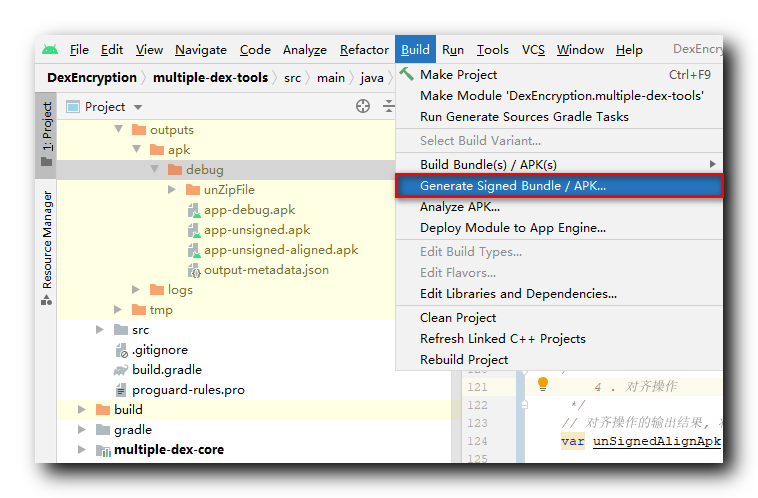Open the Run menu
This screenshot has width=758, height=498.
(453, 49)
